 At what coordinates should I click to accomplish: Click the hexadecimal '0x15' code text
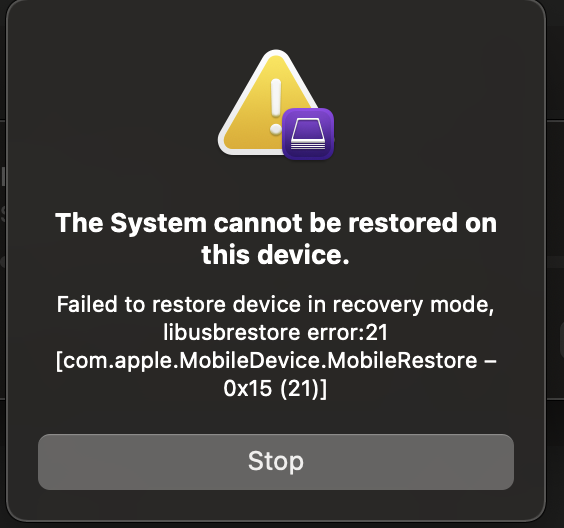point(247,389)
